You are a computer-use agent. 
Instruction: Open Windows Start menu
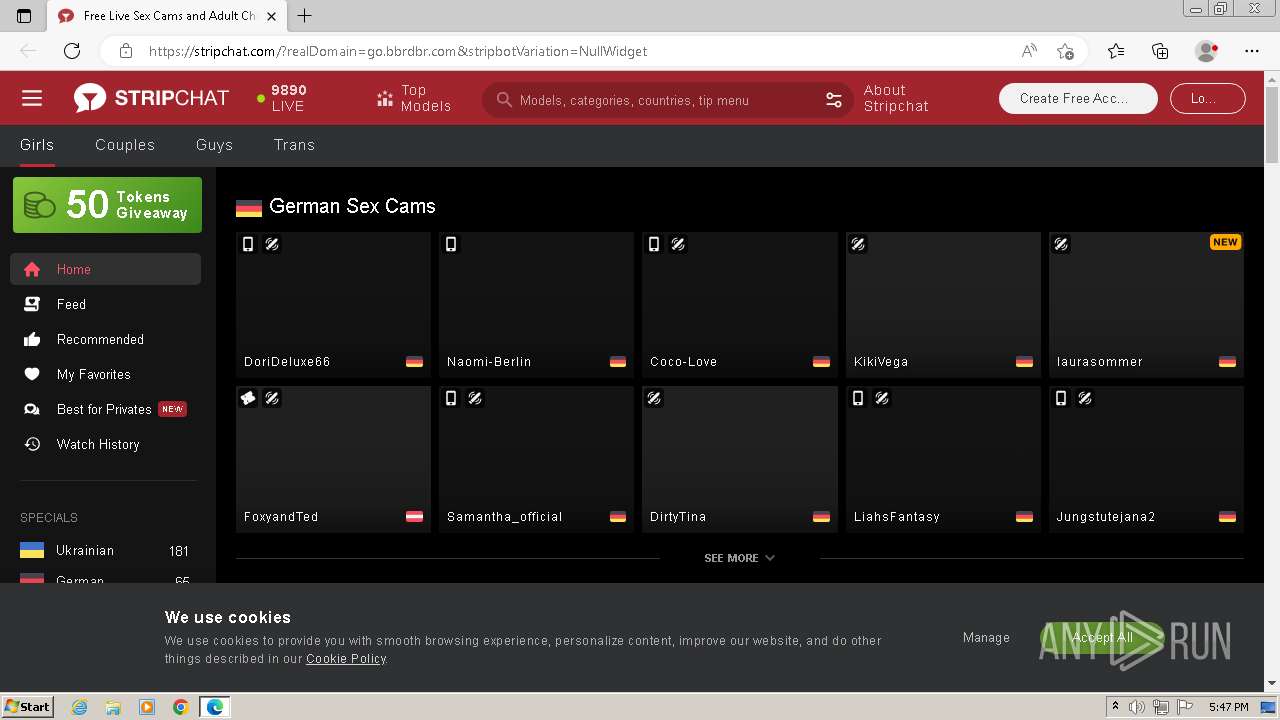pyautogui.click(x=28, y=706)
